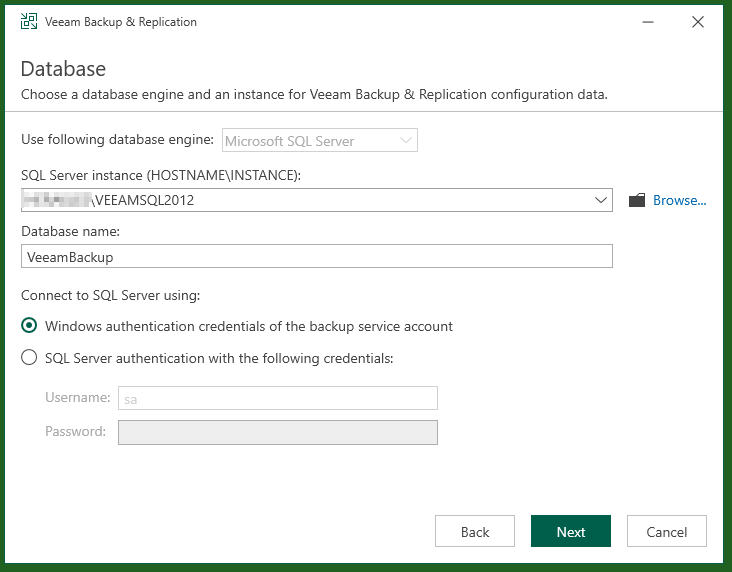Click the Username field showing sa
The height and width of the screenshot is (572, 732).
[278, 398]
